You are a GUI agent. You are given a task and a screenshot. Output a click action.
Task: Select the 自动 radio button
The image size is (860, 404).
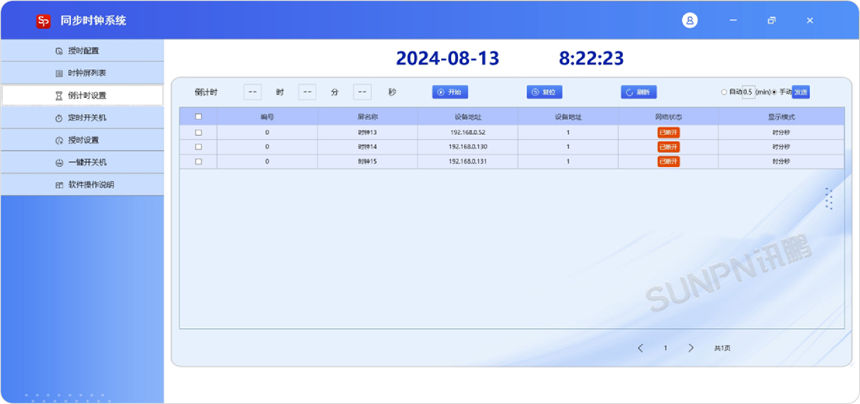pyautogui.click(x=724, y=92)
